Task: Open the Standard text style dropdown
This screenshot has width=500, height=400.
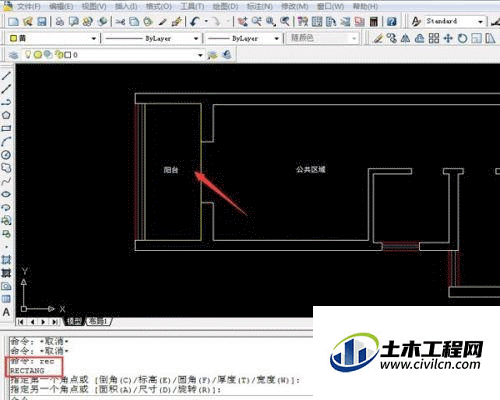Action: click(x=480, y=22)
